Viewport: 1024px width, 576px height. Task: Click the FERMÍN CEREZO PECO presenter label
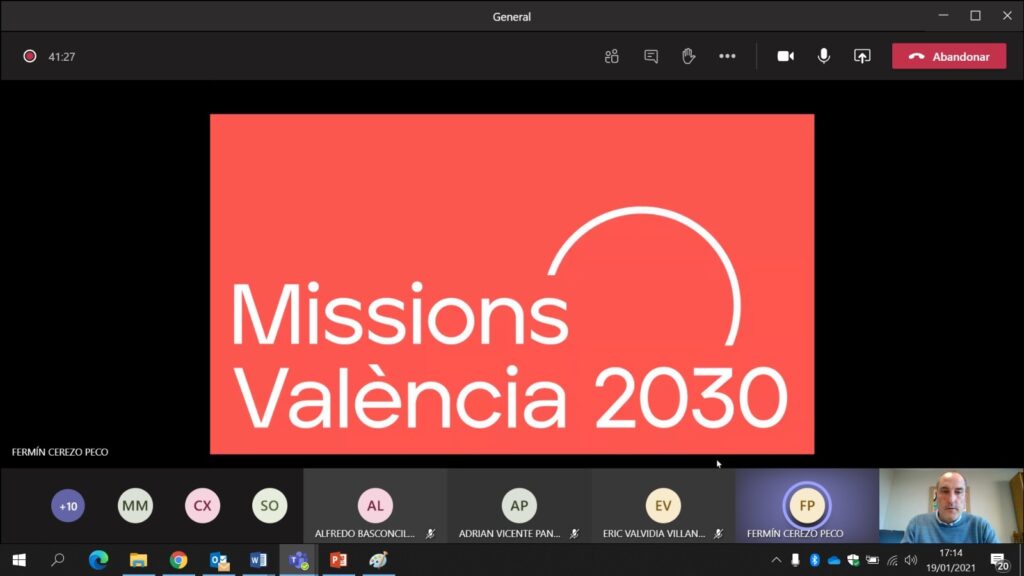pos(60,452)
